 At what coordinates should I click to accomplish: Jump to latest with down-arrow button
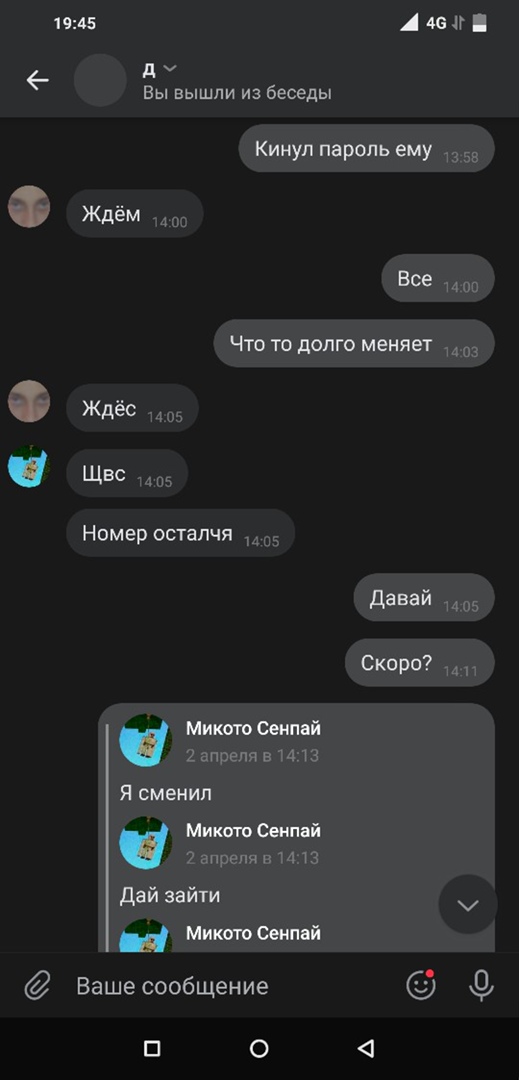(468, 905)
